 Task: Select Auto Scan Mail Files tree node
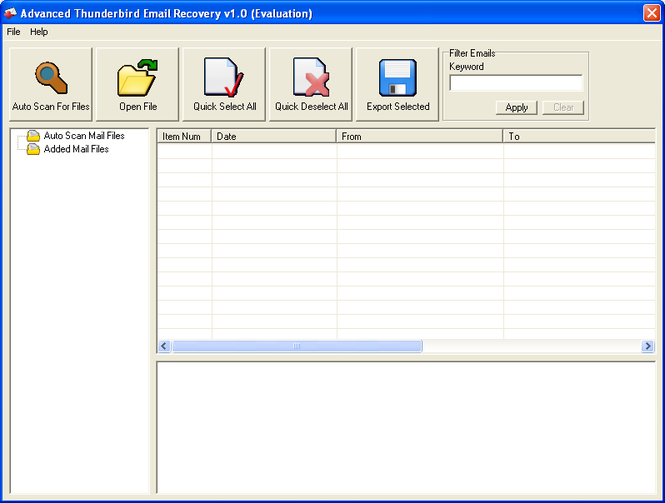(84, 136)
